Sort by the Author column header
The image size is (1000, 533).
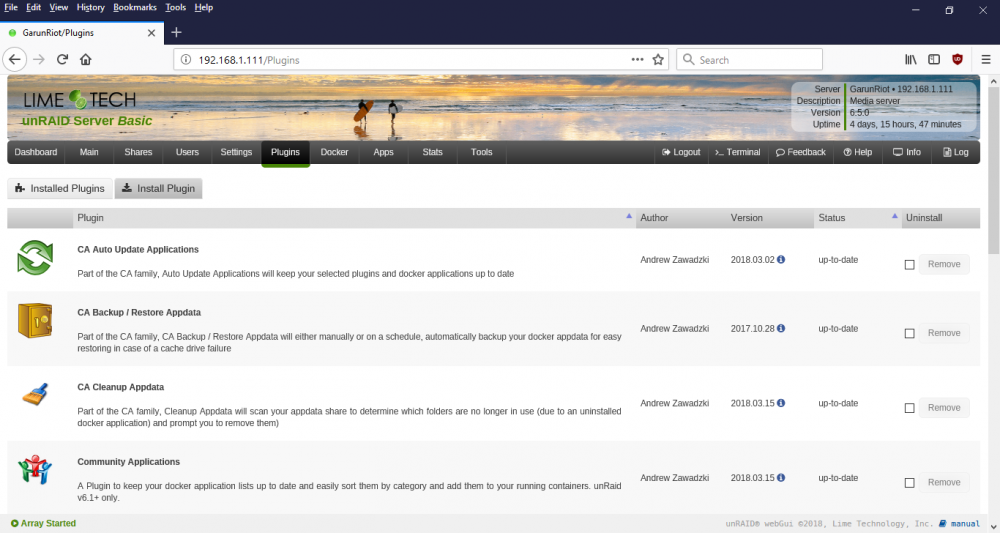pos(681,218)
